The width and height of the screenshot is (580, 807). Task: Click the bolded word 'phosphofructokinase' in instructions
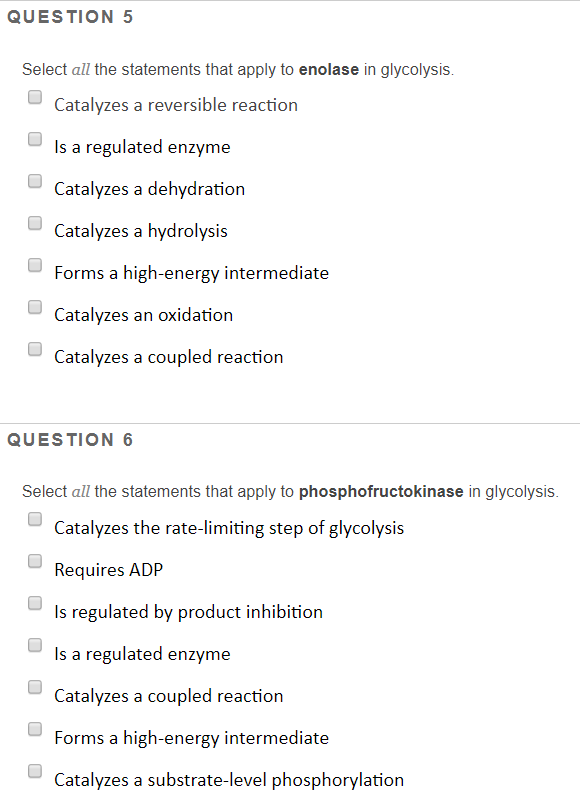381,491
